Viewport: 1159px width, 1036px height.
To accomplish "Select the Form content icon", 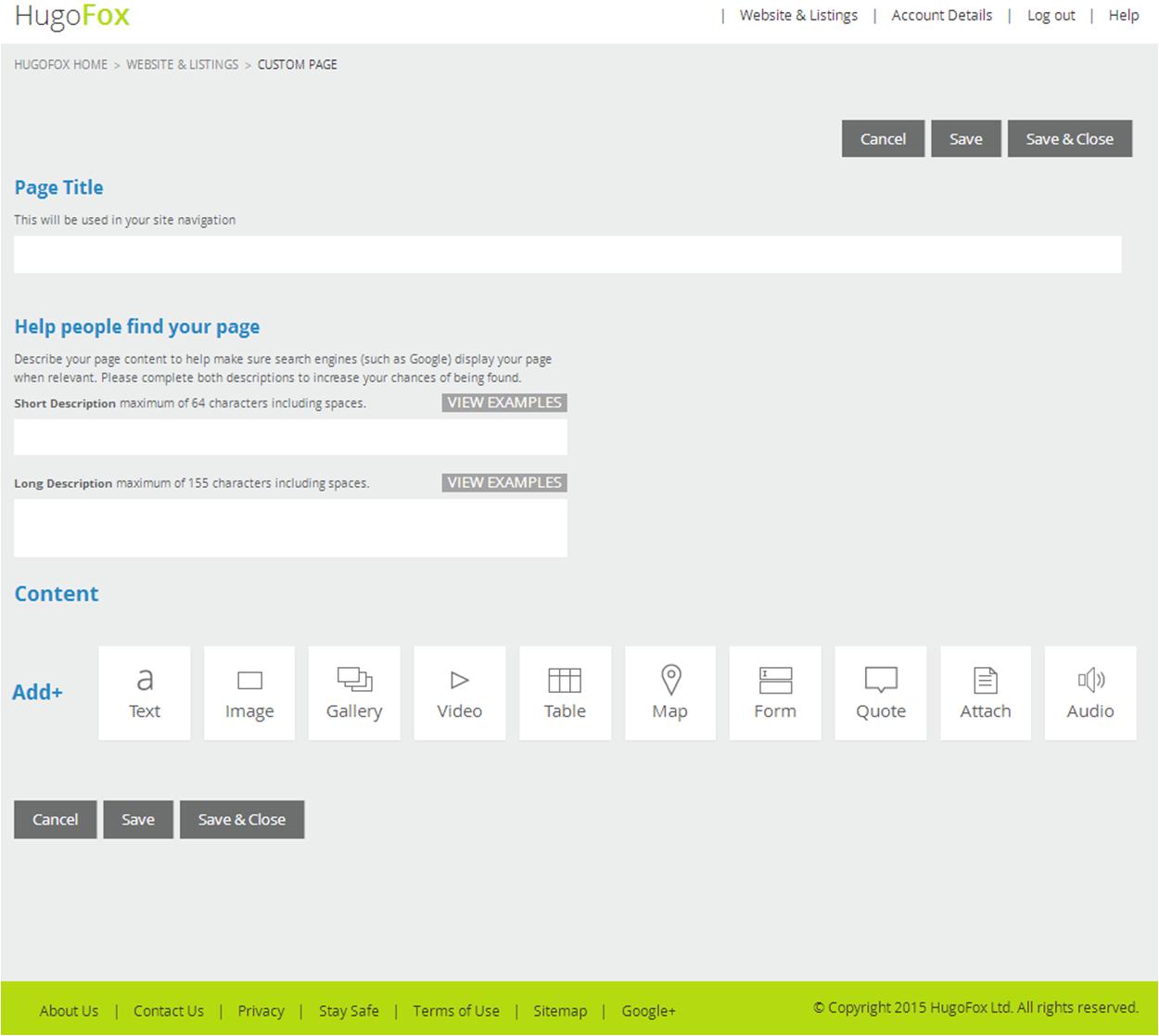I will (x=775, y=692).
